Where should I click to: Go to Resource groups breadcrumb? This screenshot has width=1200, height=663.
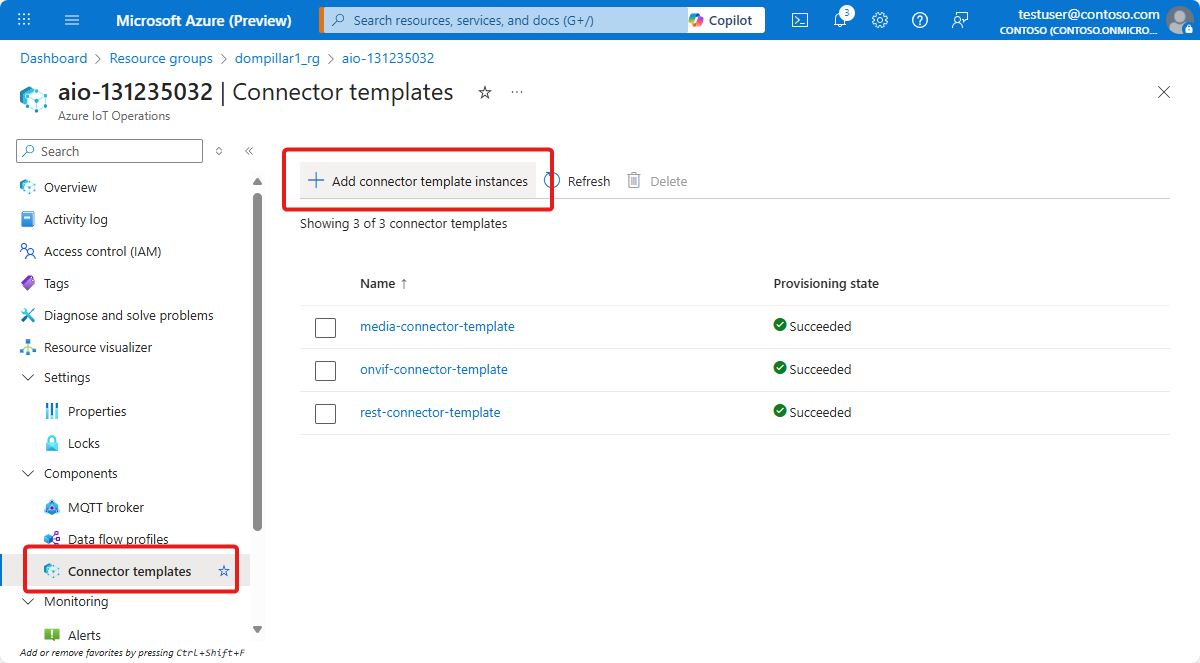(x=161, y=59)
